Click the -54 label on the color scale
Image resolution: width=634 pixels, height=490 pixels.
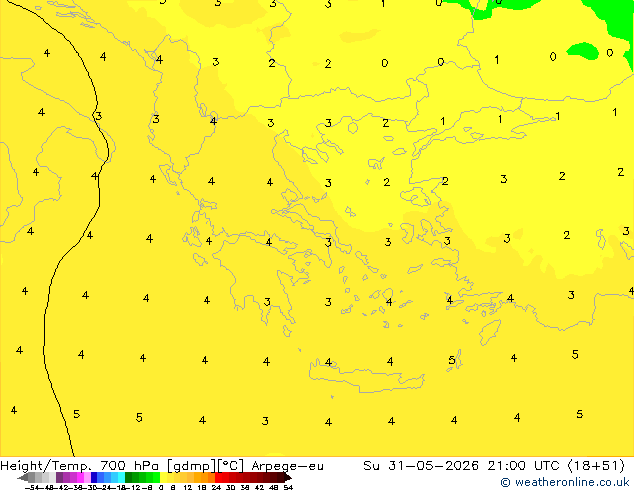point(32,488)
